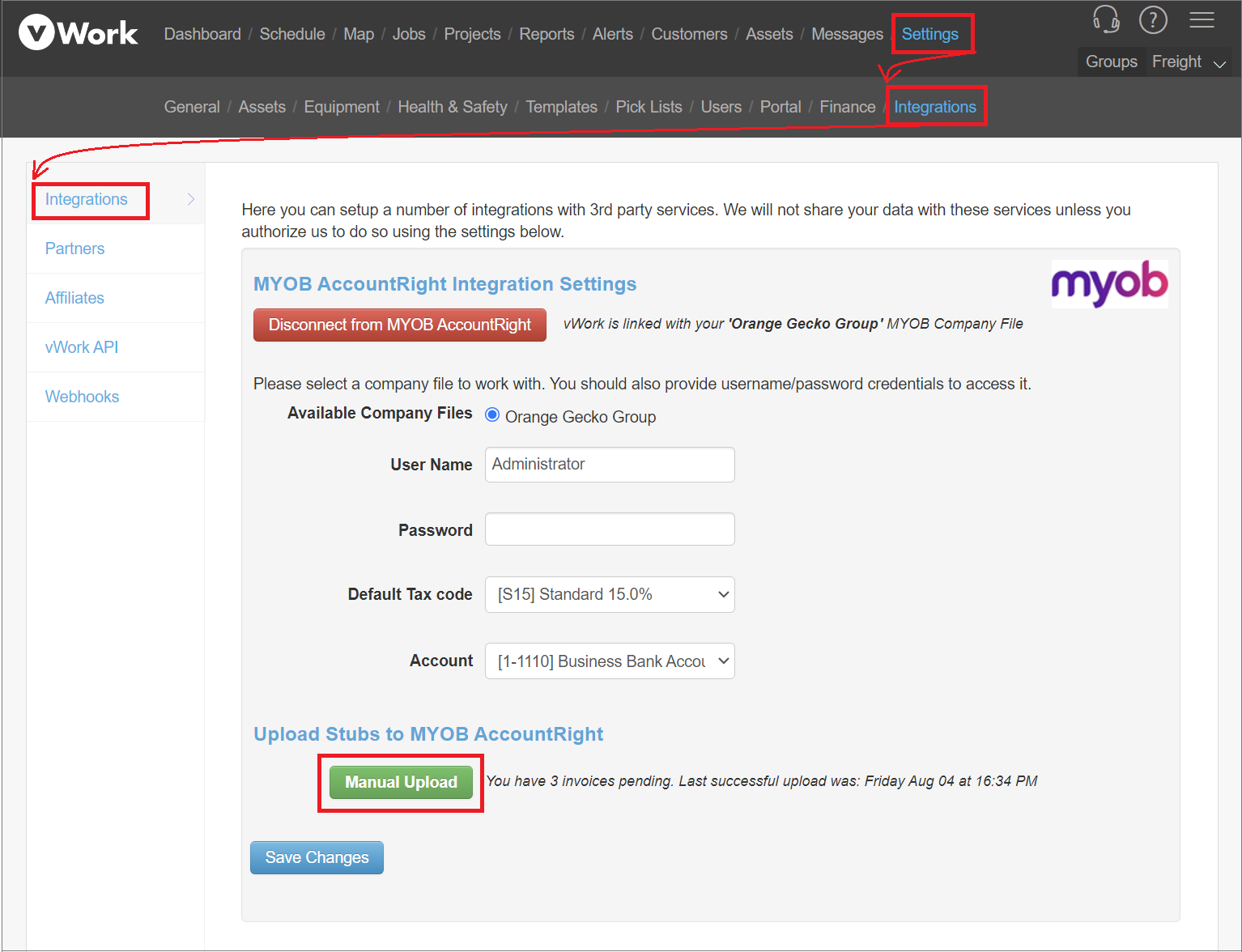Click Disconnect from MYOB AccountRight button

(400, 325)
